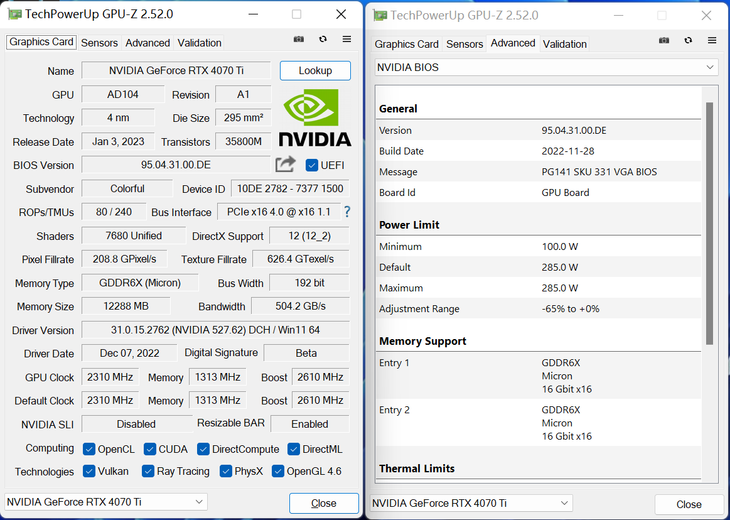Select Power Limit Minimum row 100.0 W
730x520 pixels.
(539, 247)
